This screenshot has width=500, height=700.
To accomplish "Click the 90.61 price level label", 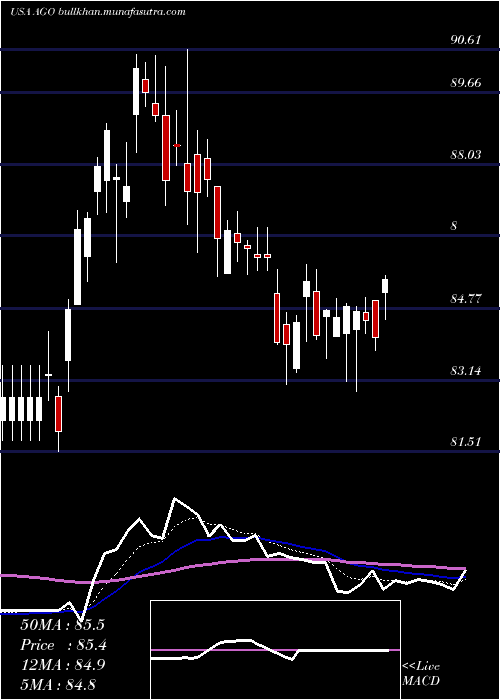I will (x=466, y=39).
